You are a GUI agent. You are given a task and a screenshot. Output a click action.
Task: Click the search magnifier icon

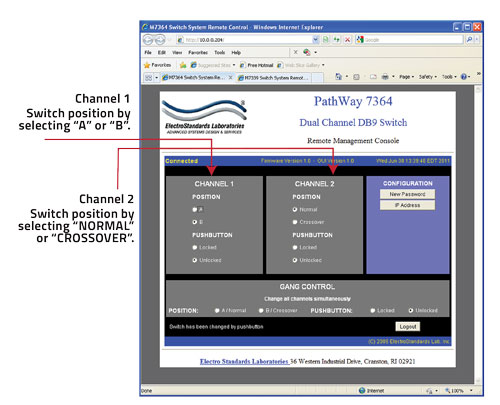[469, 40]
